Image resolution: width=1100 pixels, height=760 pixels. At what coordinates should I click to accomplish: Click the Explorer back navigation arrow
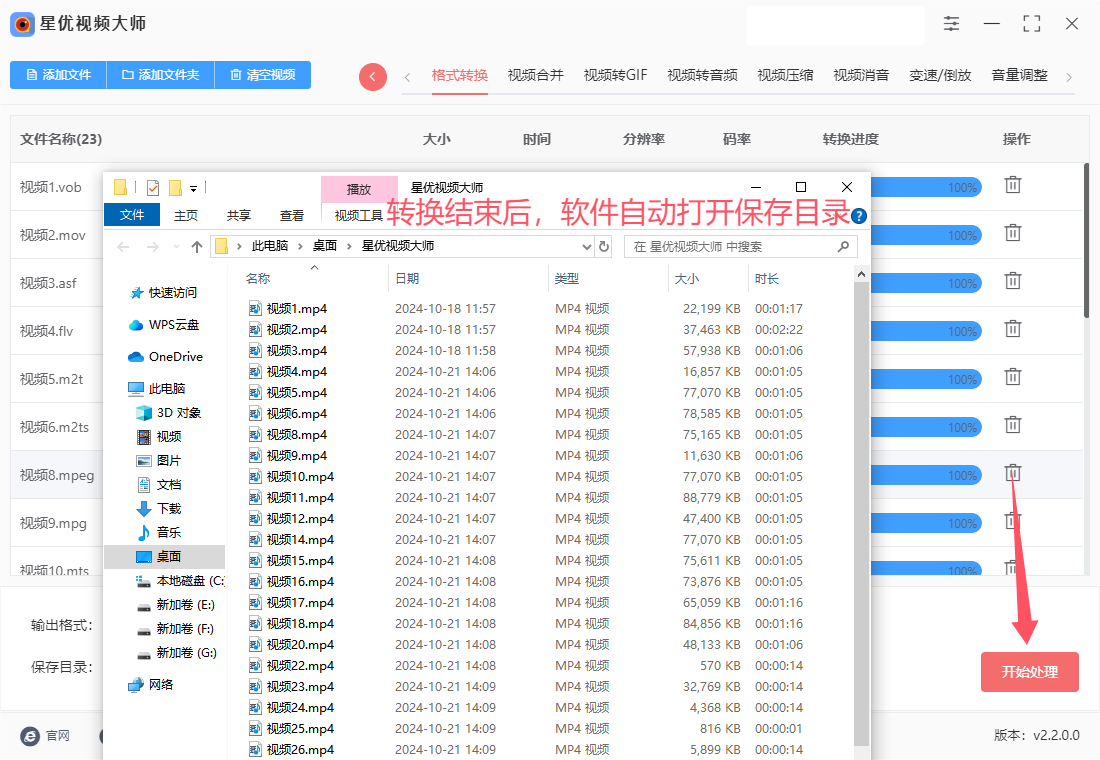123,246
